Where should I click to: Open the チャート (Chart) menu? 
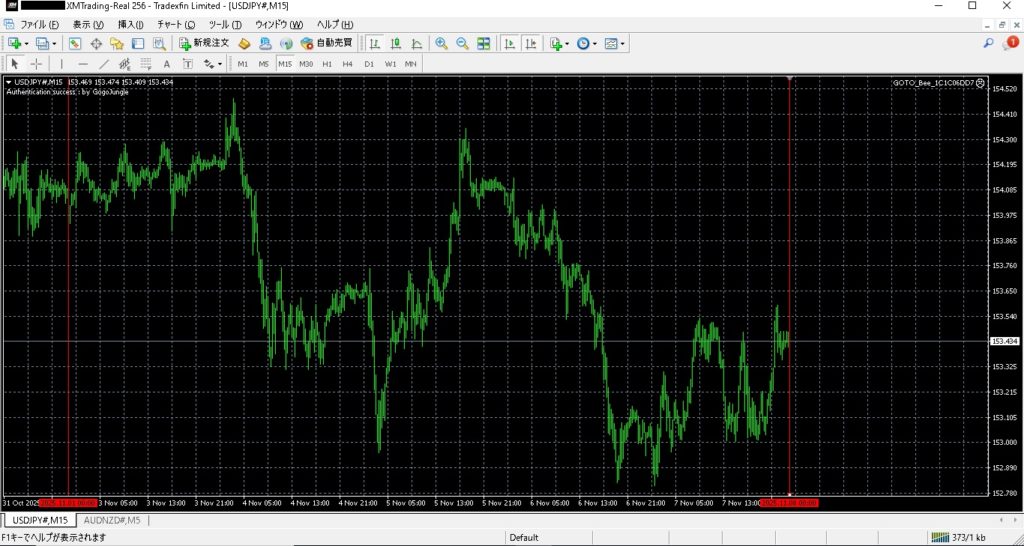point(176,24)
